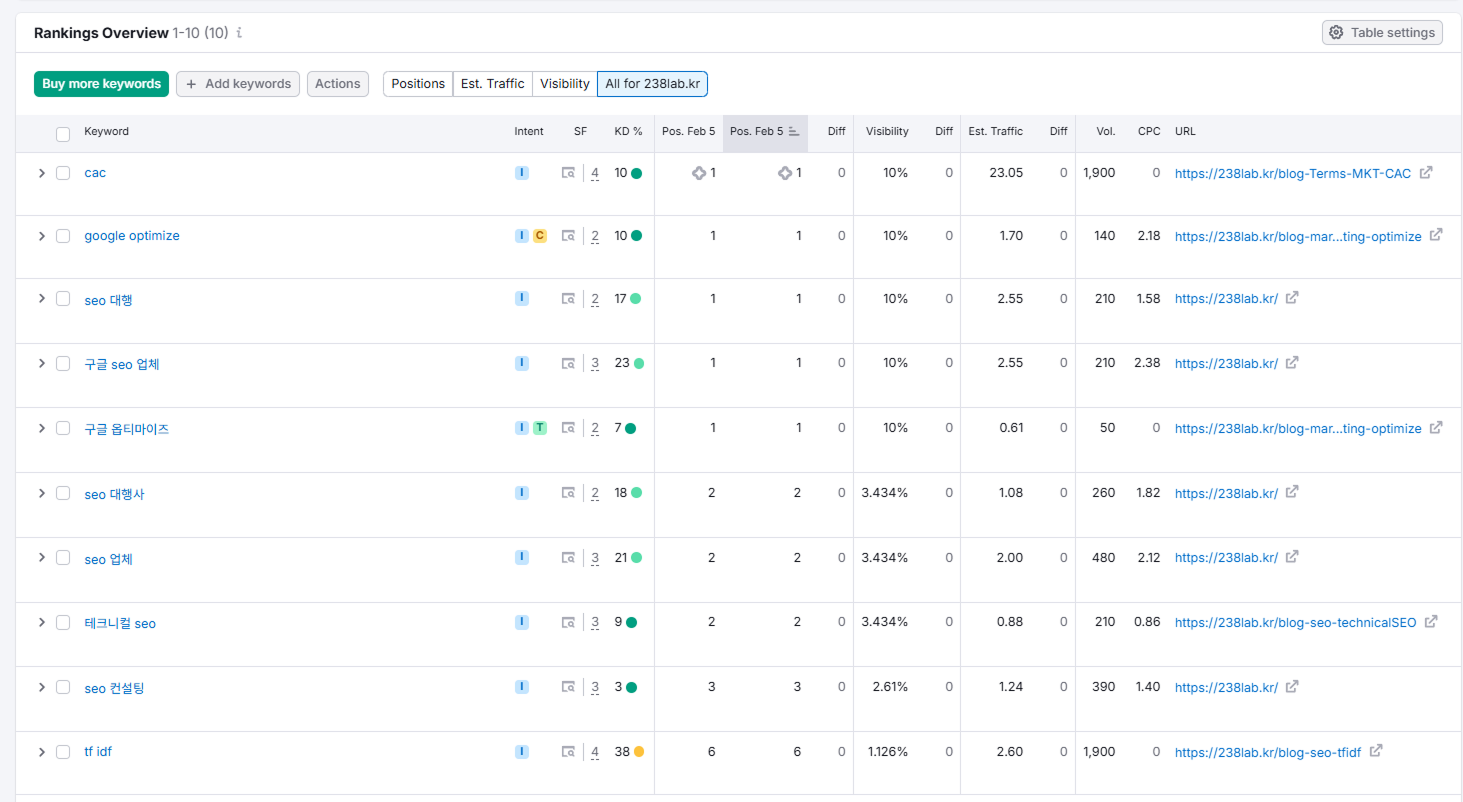Open external link icon in 구글 옵티마이즈 row

click(1436, 427)
